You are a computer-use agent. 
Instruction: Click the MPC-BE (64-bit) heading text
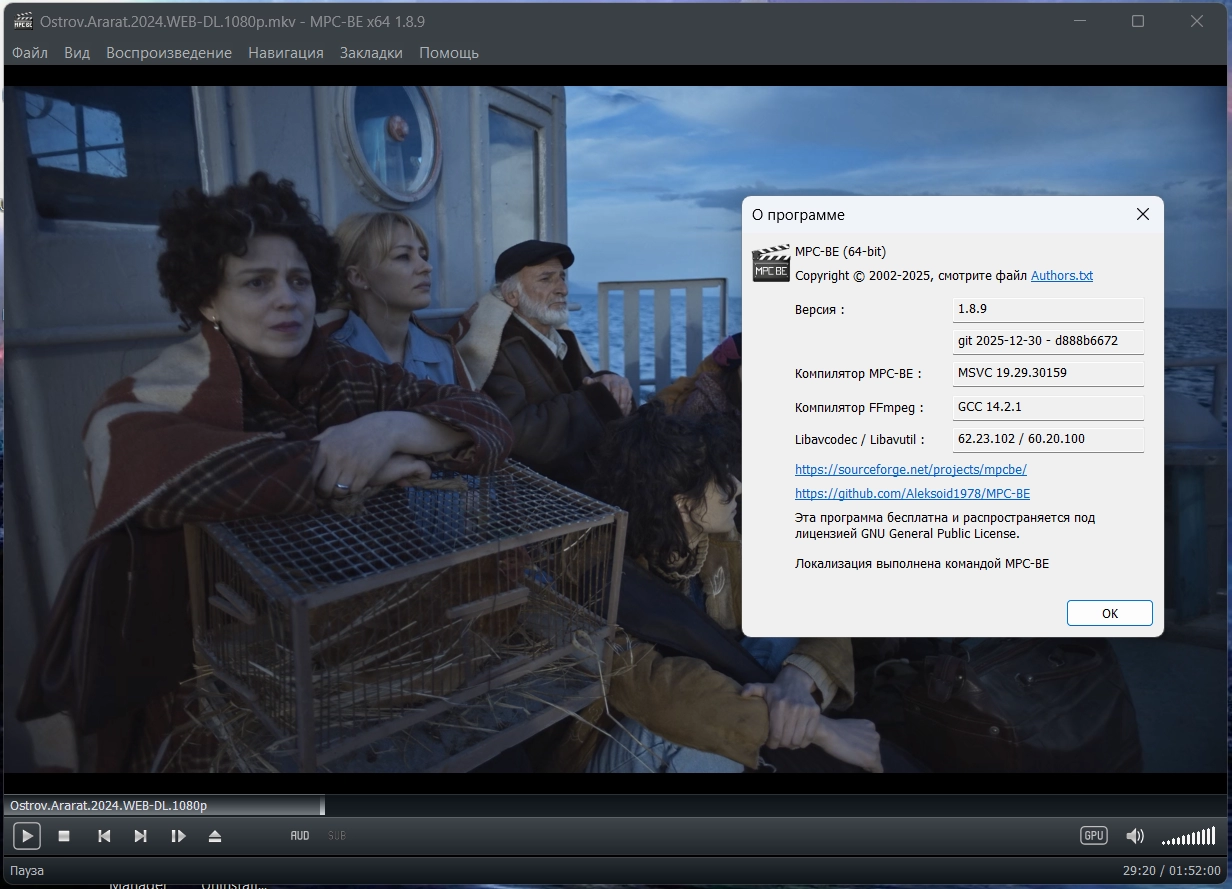pos(840,251)
